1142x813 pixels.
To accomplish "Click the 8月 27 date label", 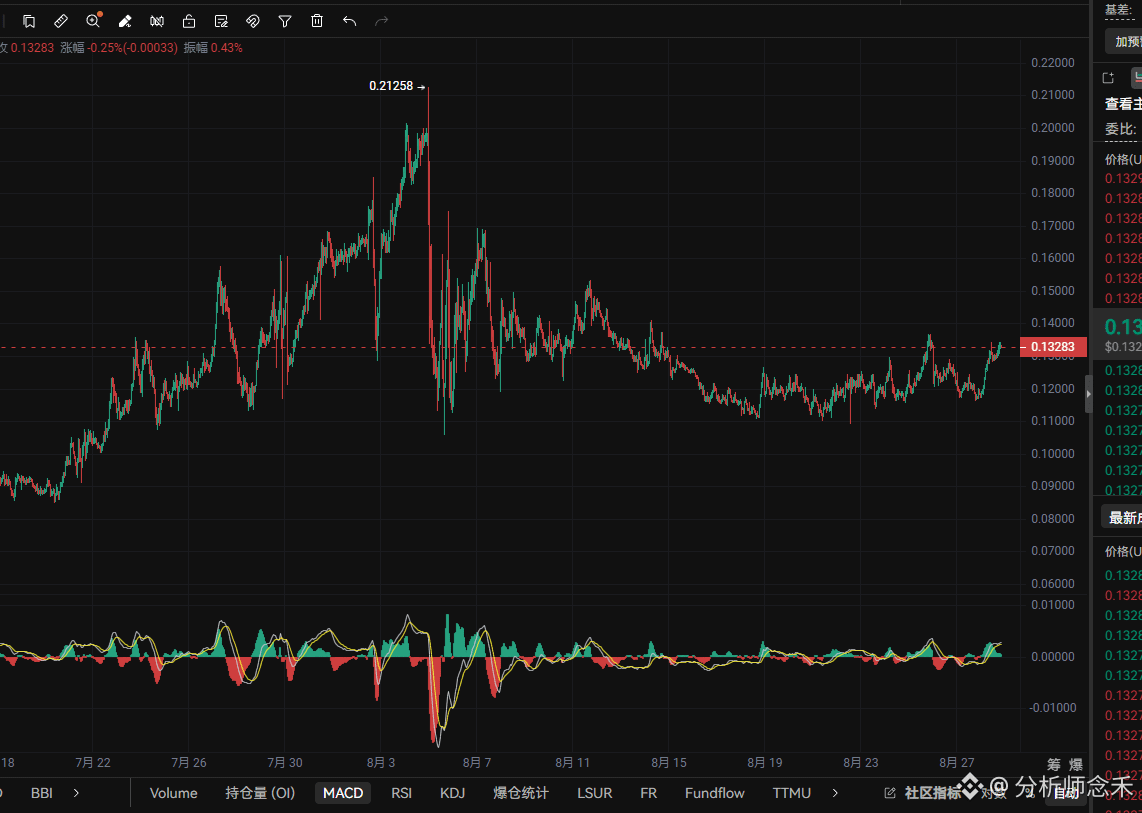I will click(x=956, y=763).
